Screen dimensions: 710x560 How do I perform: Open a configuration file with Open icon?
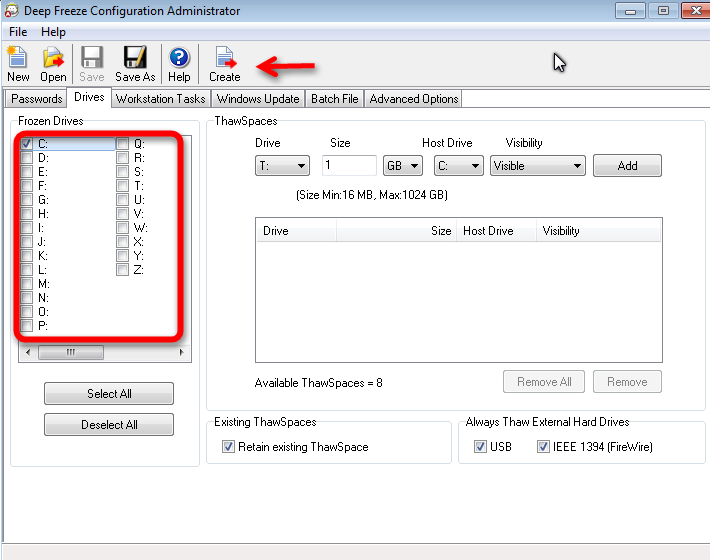point(53,64)
